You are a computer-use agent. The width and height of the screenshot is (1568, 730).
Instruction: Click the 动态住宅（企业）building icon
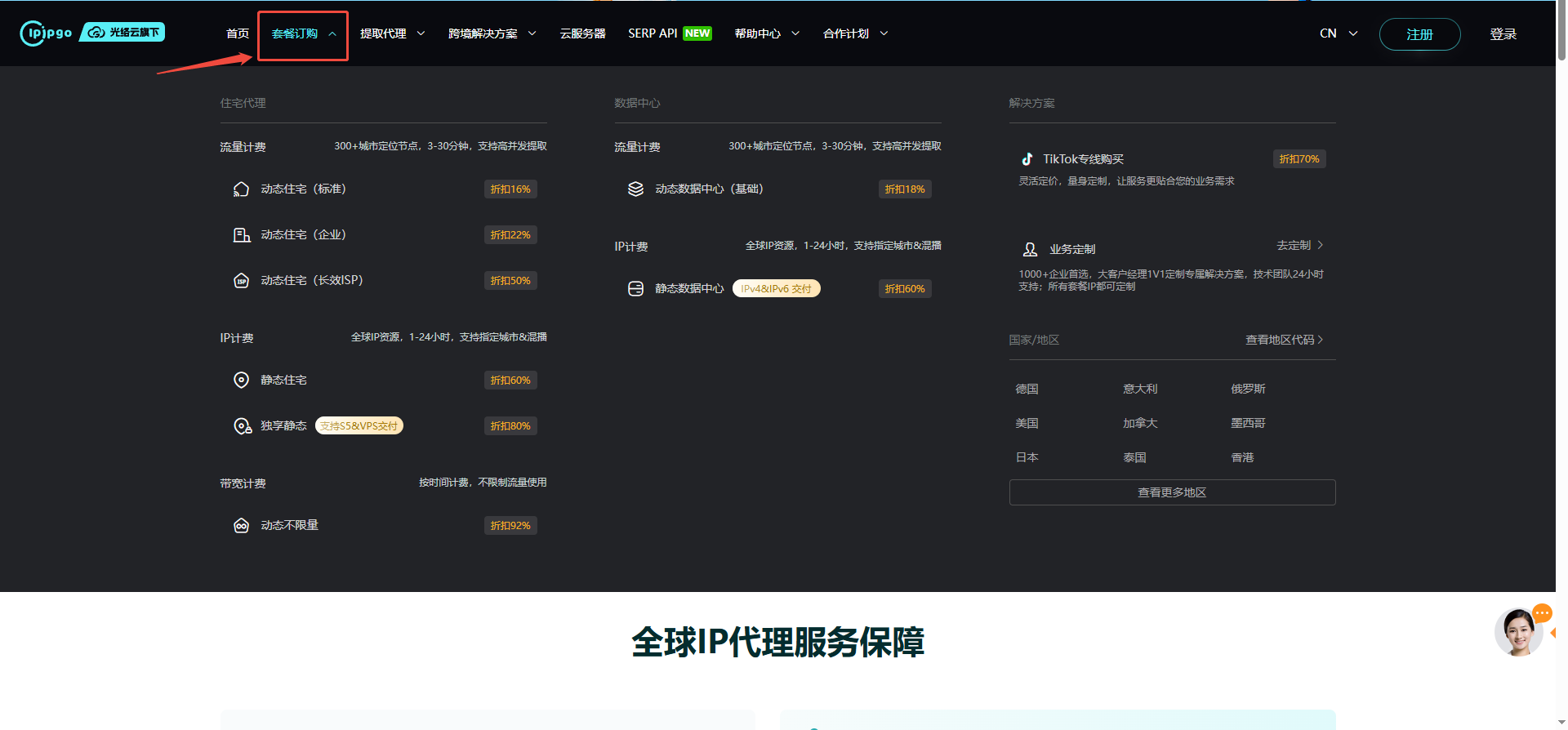tap(241, 235)
